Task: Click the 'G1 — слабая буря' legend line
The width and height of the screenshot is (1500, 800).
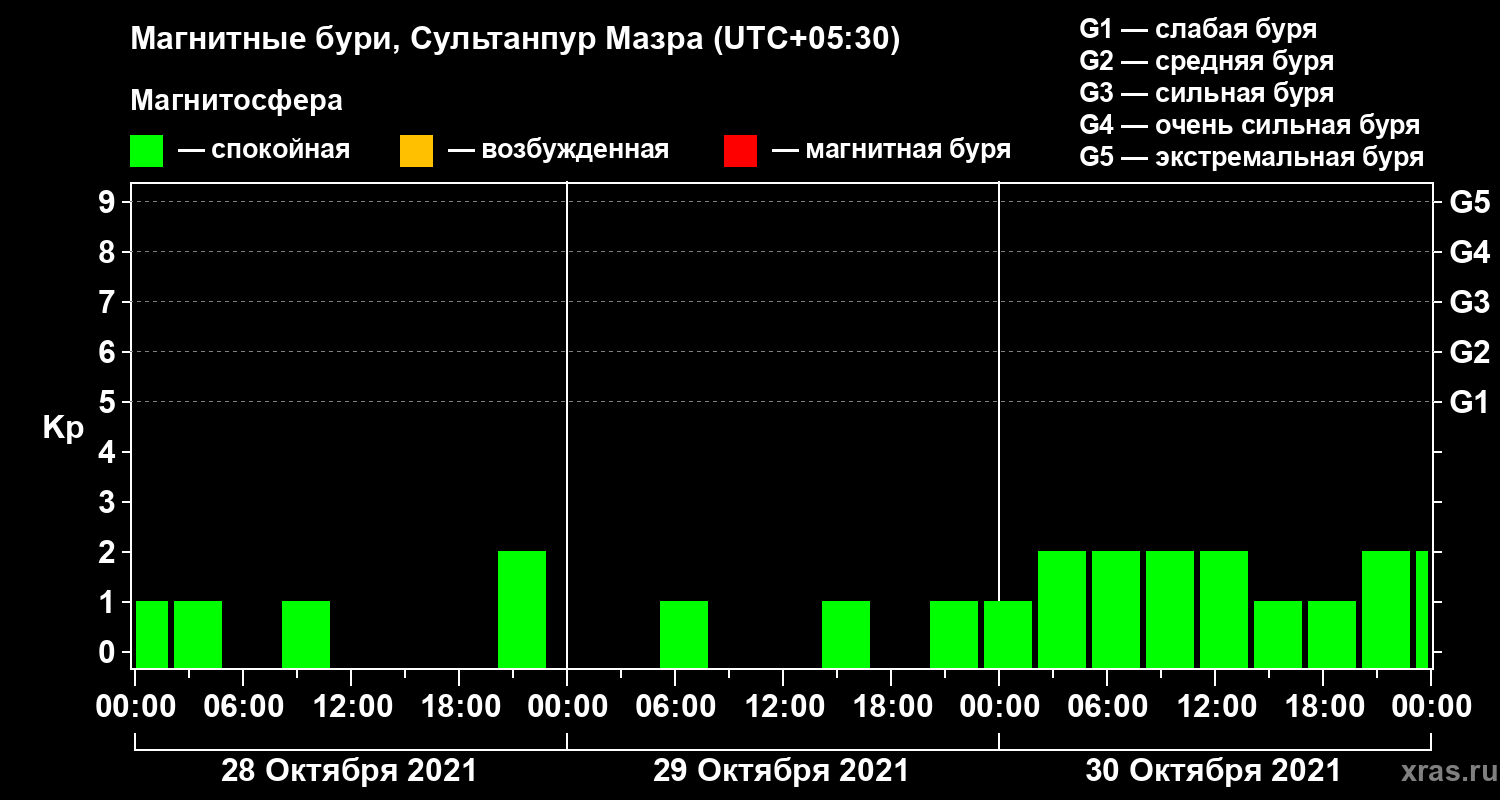Action: pos(1198,28)
